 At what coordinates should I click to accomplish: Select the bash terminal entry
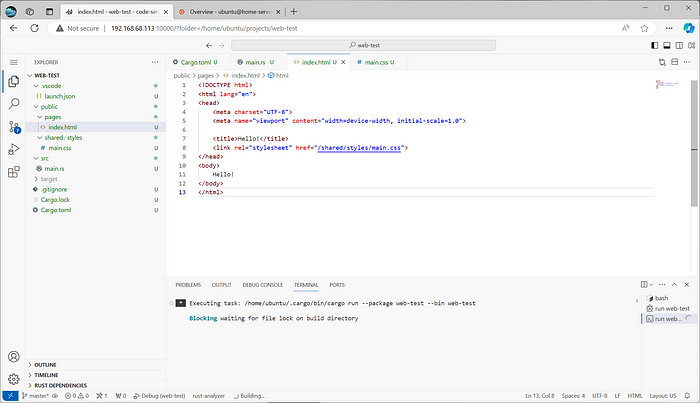[x=661, y=298]
